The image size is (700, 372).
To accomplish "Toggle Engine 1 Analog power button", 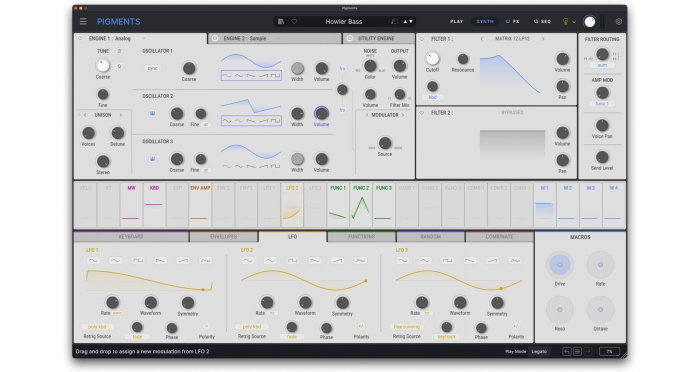I will pyautogui.click(x=80, y=38).
